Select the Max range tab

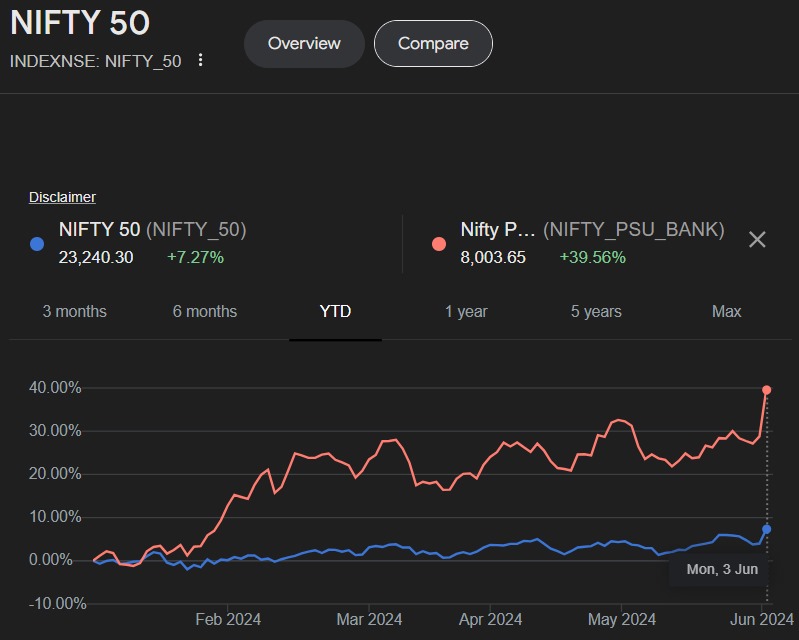point(727,311)
